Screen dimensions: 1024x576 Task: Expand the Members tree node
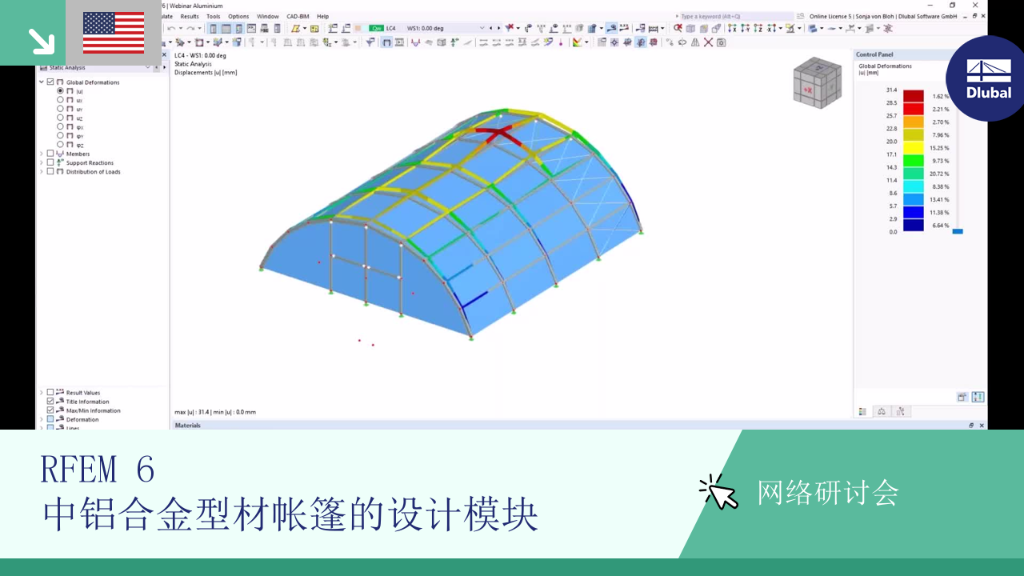pyautogui.click(x=42, y=154)
